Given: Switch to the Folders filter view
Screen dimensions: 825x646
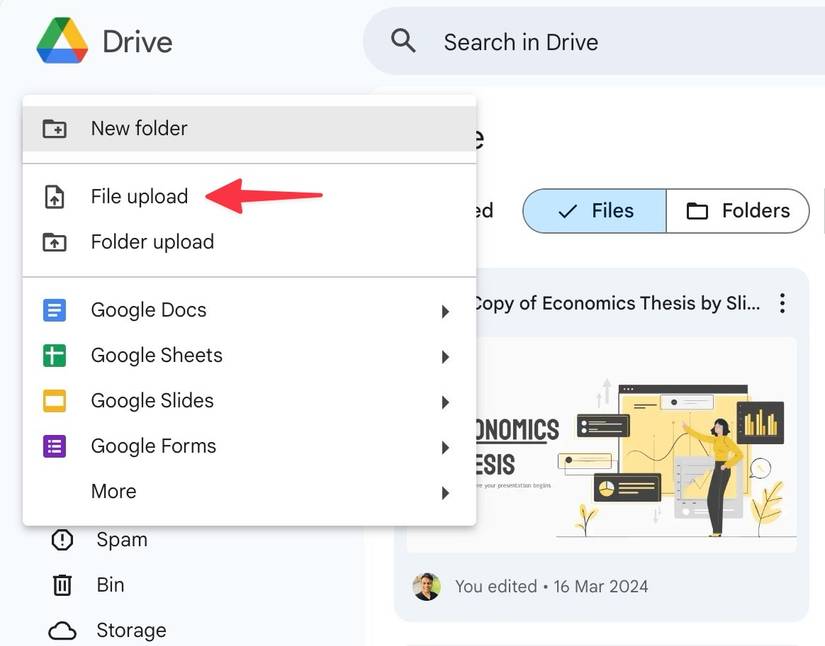Looking at the screenshot, I should [x=738, y=211].
